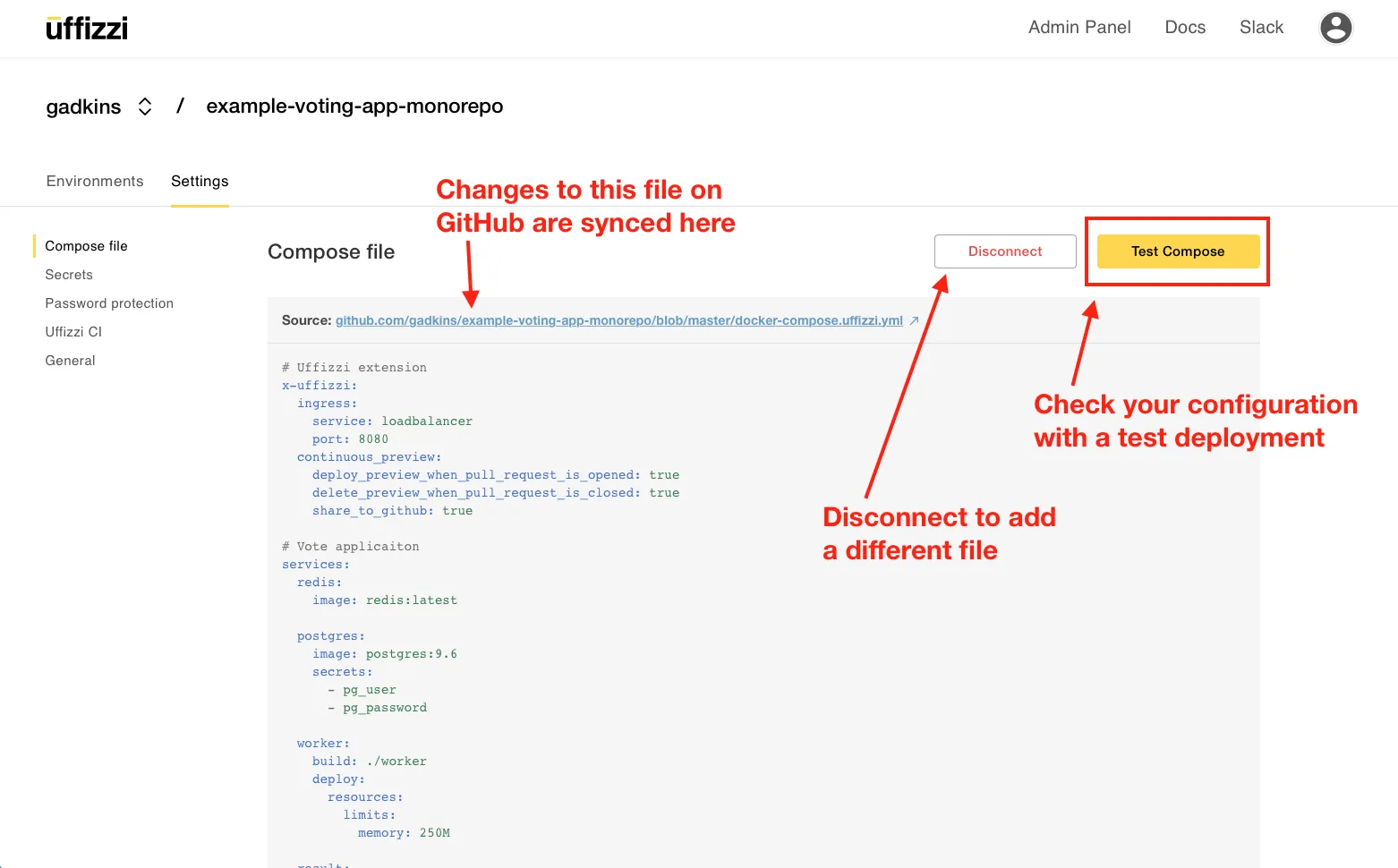Click the example-voting-app-monorepo project name
The image size is (1398, 868).
pyautogui.click(x=354, y=106)
